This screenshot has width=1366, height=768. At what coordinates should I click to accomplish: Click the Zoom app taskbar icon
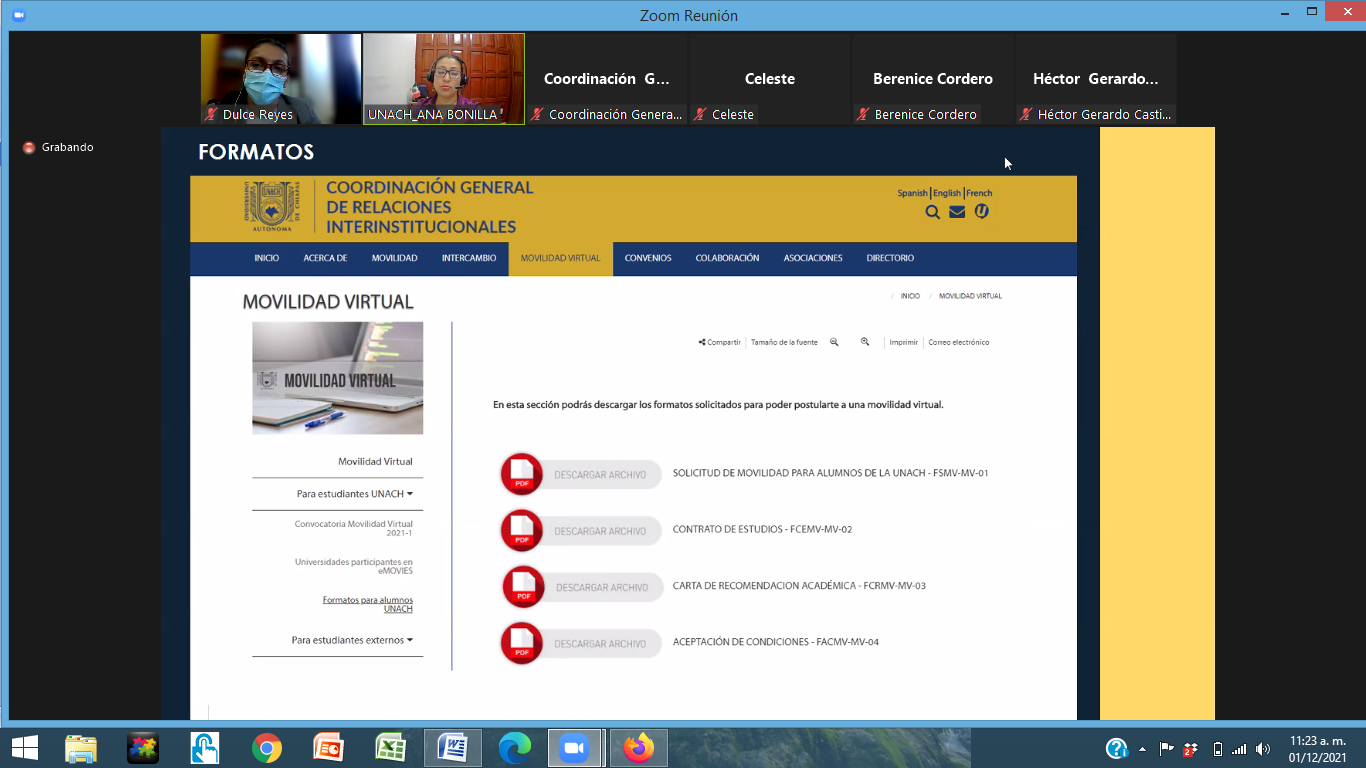575,748
